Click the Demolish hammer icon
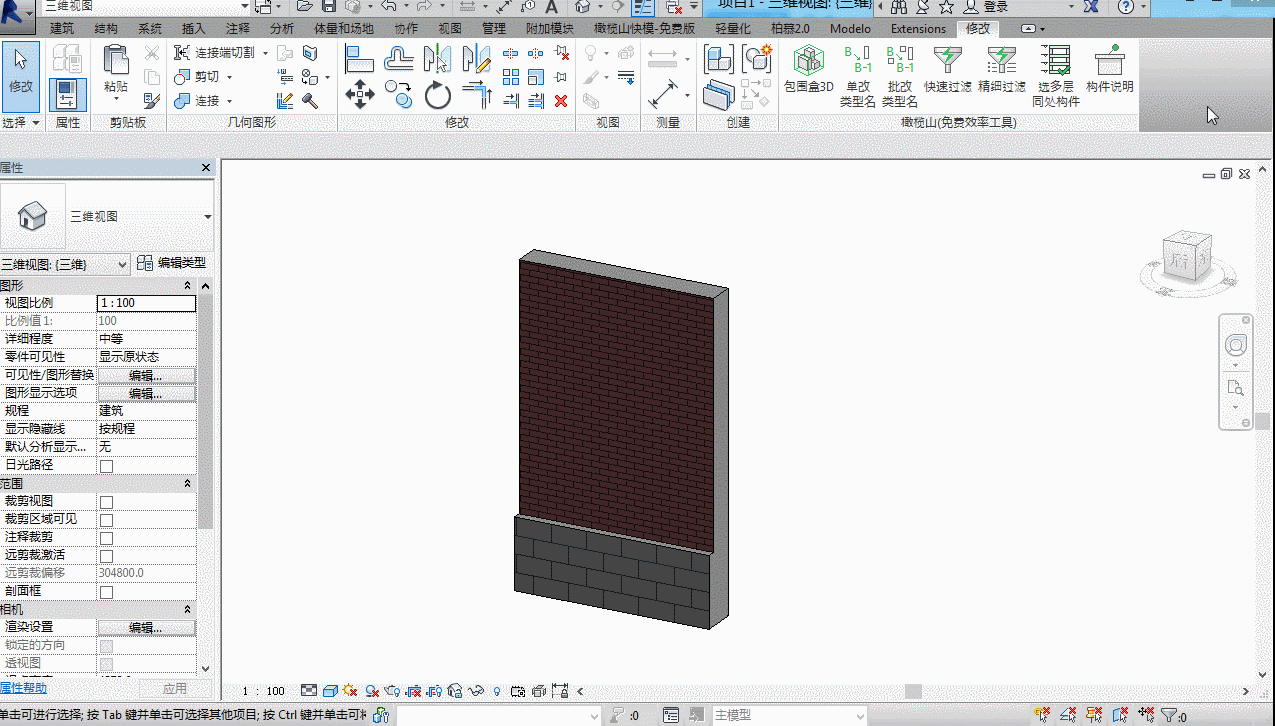Viewport: 1275px width, 726px height. click(311, 100)
